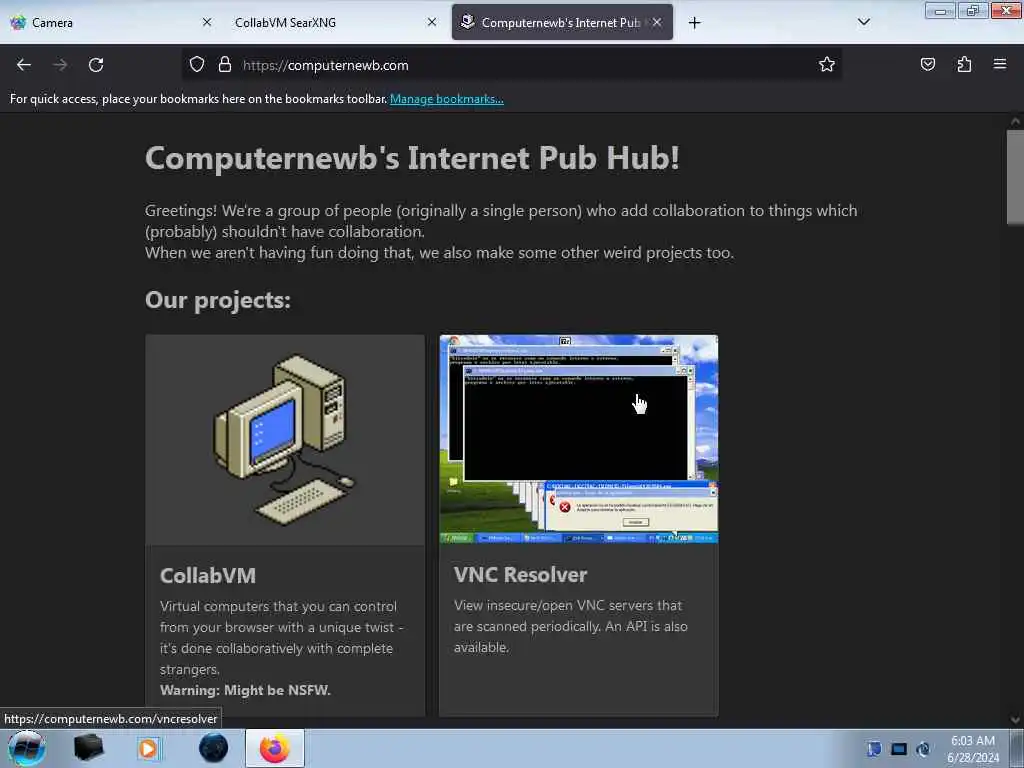Open the Save to Pocket button
Viewport: 1024px width, 768px height.
[x=927, y=64]
